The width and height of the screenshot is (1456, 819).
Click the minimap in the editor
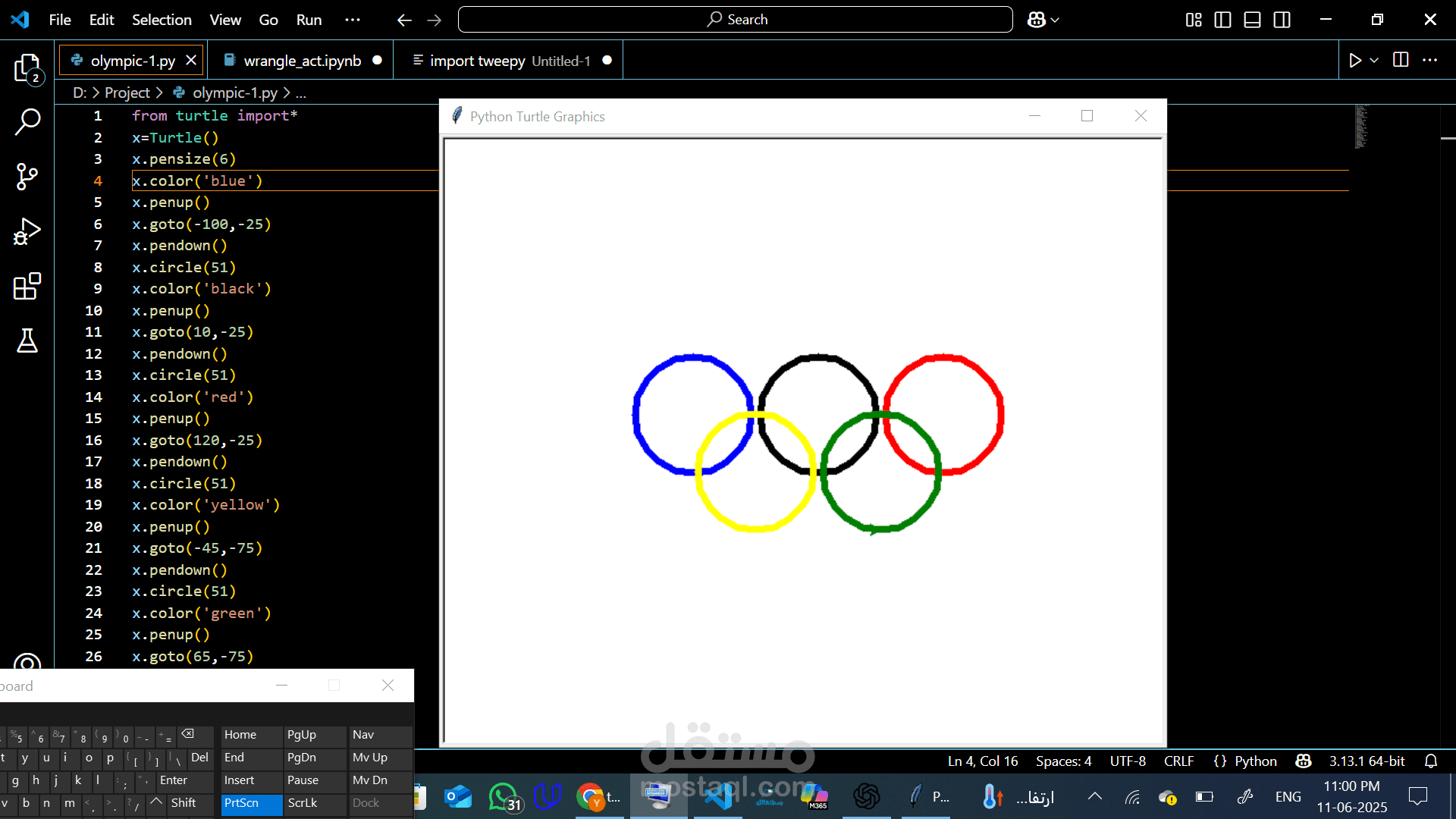[x=1360, y=126]
